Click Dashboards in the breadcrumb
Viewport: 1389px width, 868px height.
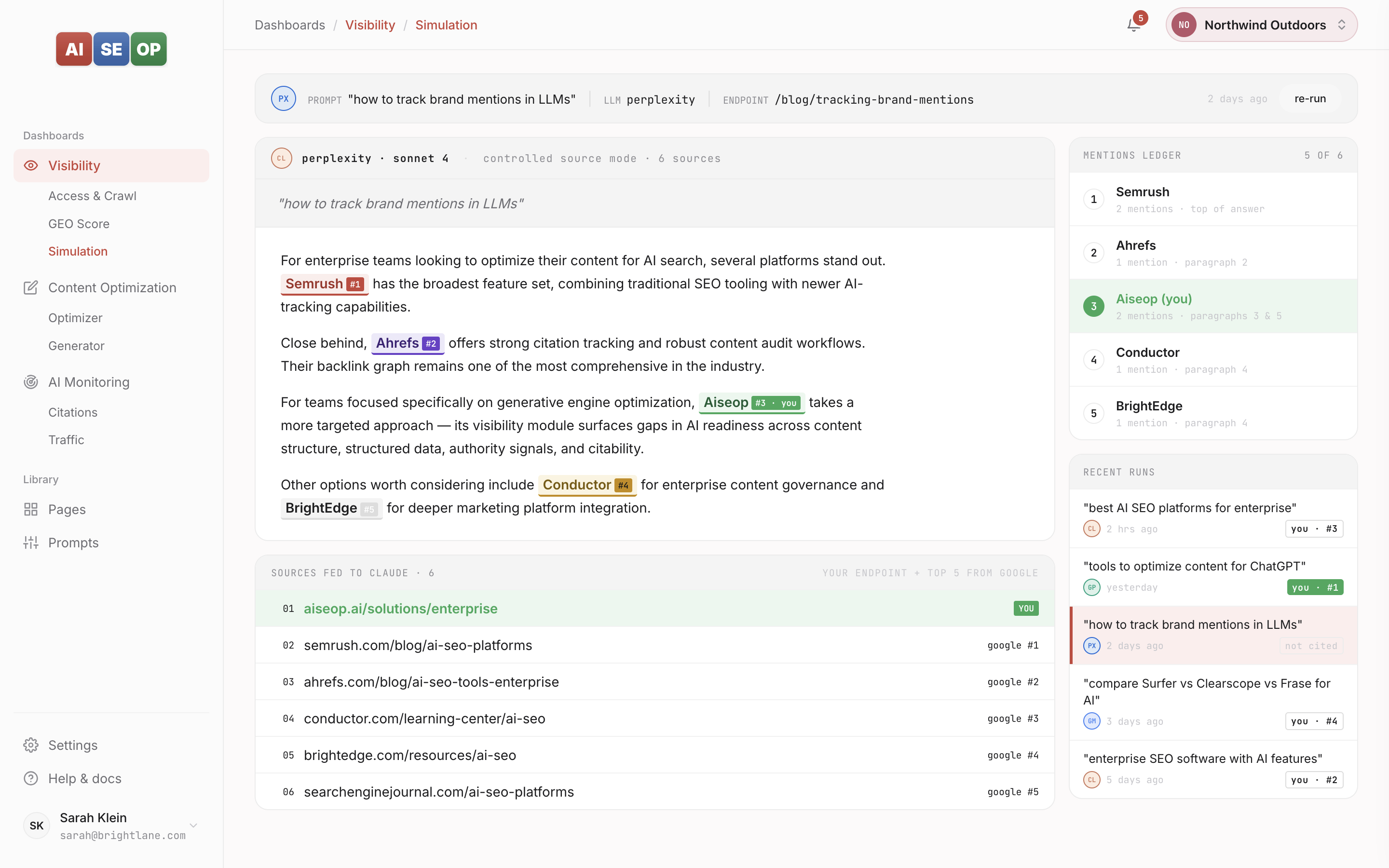click(x=290, y=25)
